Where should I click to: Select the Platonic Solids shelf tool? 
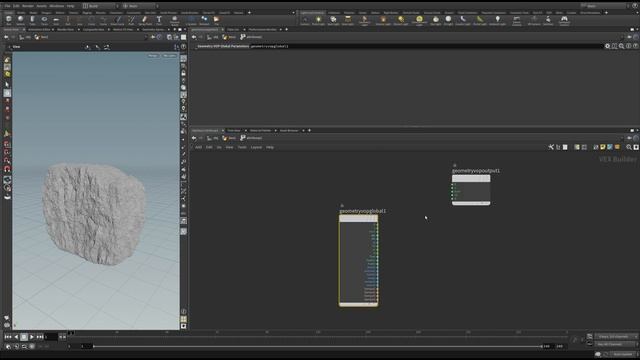coord(174,20)
